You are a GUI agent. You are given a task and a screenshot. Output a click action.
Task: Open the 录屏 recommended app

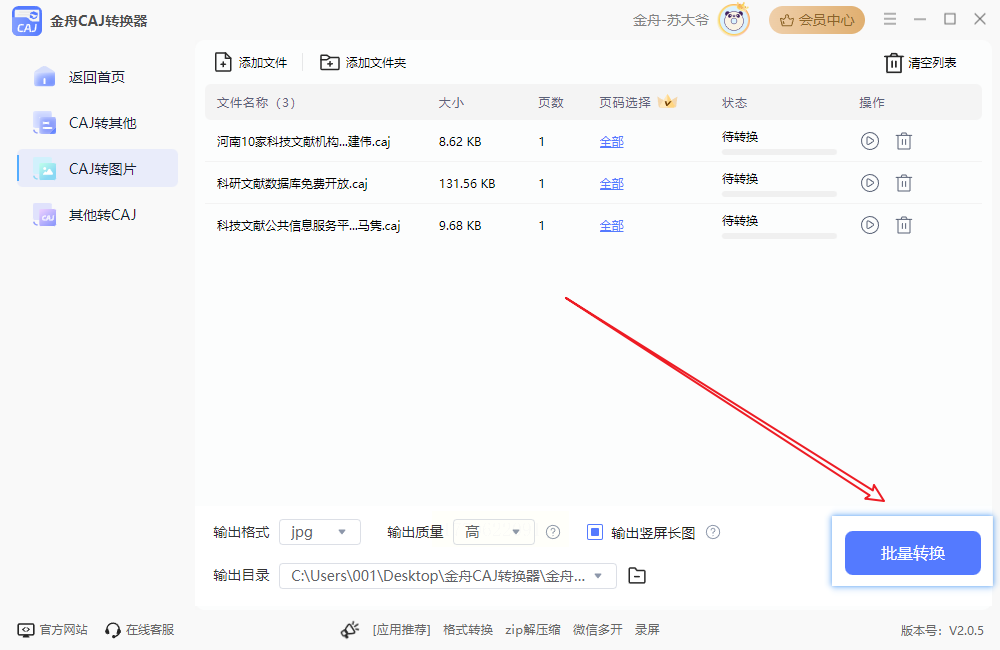[647, 630]
